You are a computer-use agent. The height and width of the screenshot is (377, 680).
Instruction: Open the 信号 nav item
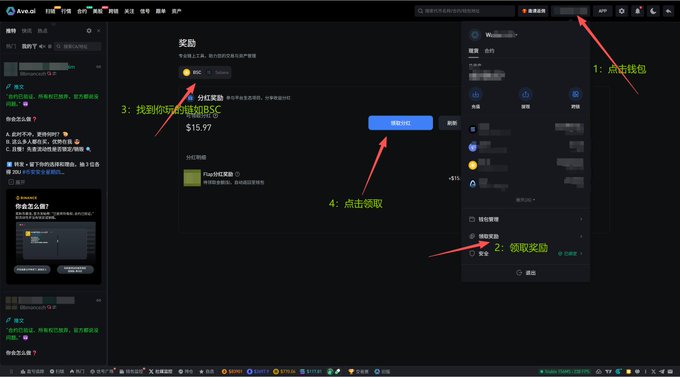tap(145, 11)
